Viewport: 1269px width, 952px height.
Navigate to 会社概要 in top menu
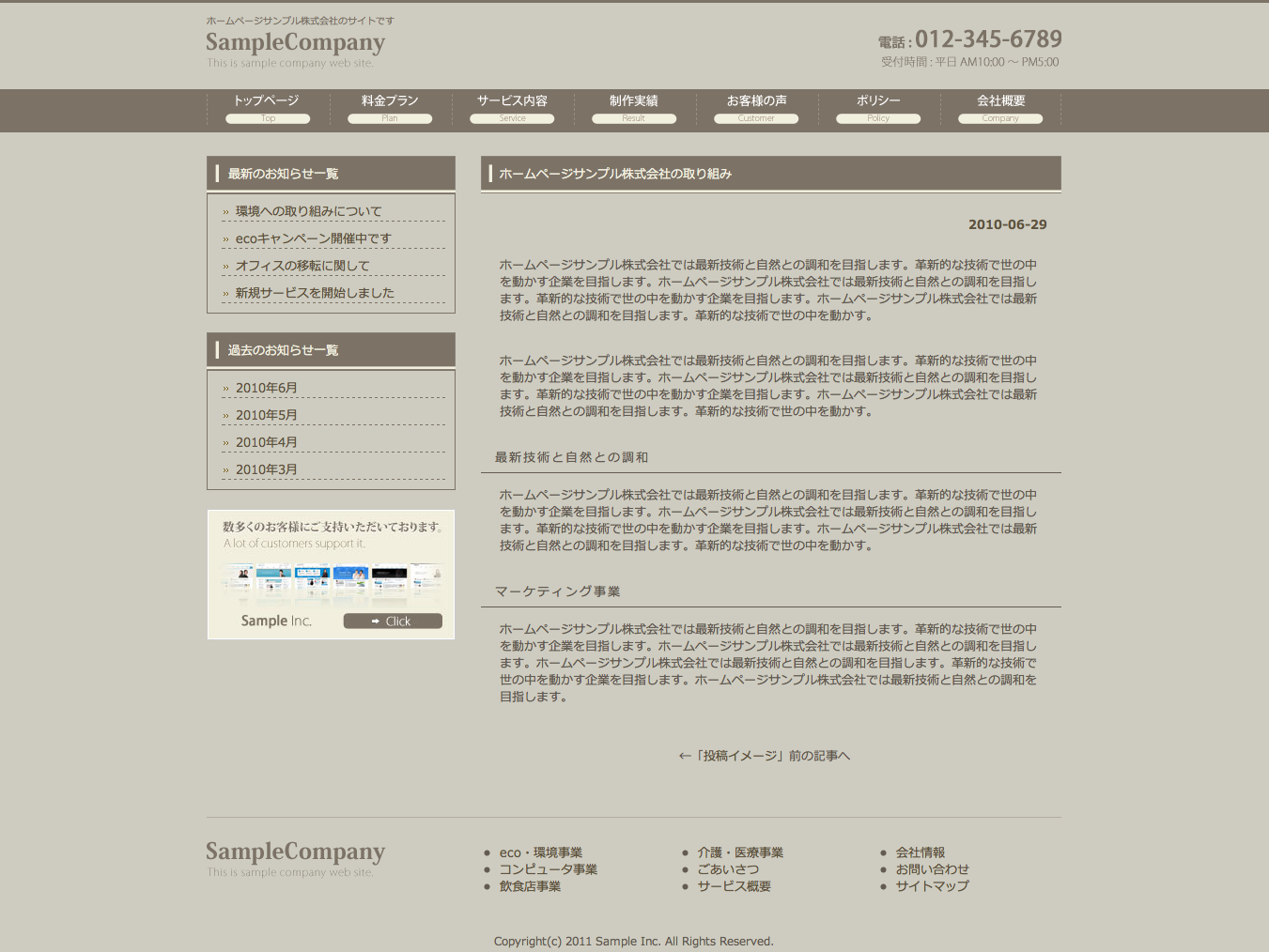point(1000,107)
